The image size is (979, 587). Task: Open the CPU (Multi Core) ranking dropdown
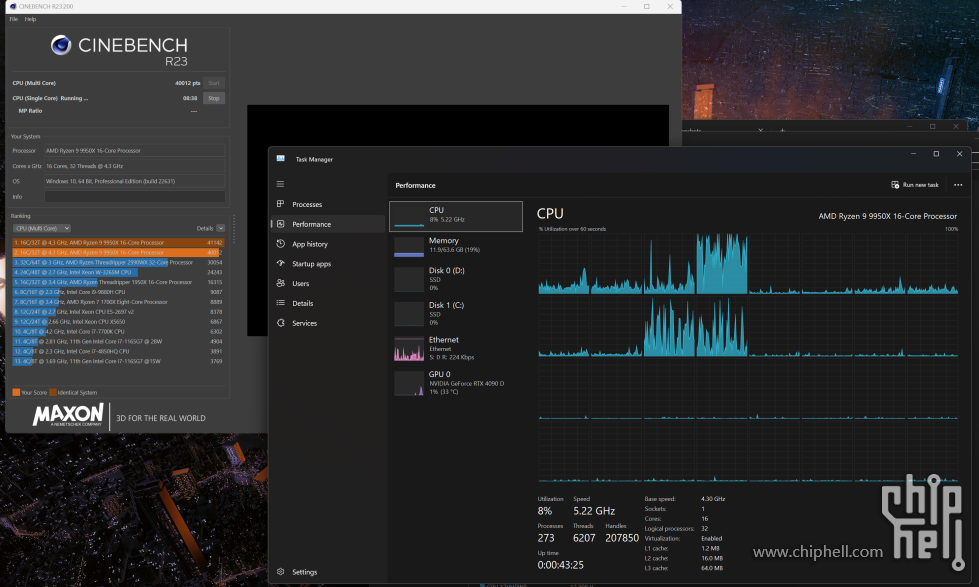[42, 229]
